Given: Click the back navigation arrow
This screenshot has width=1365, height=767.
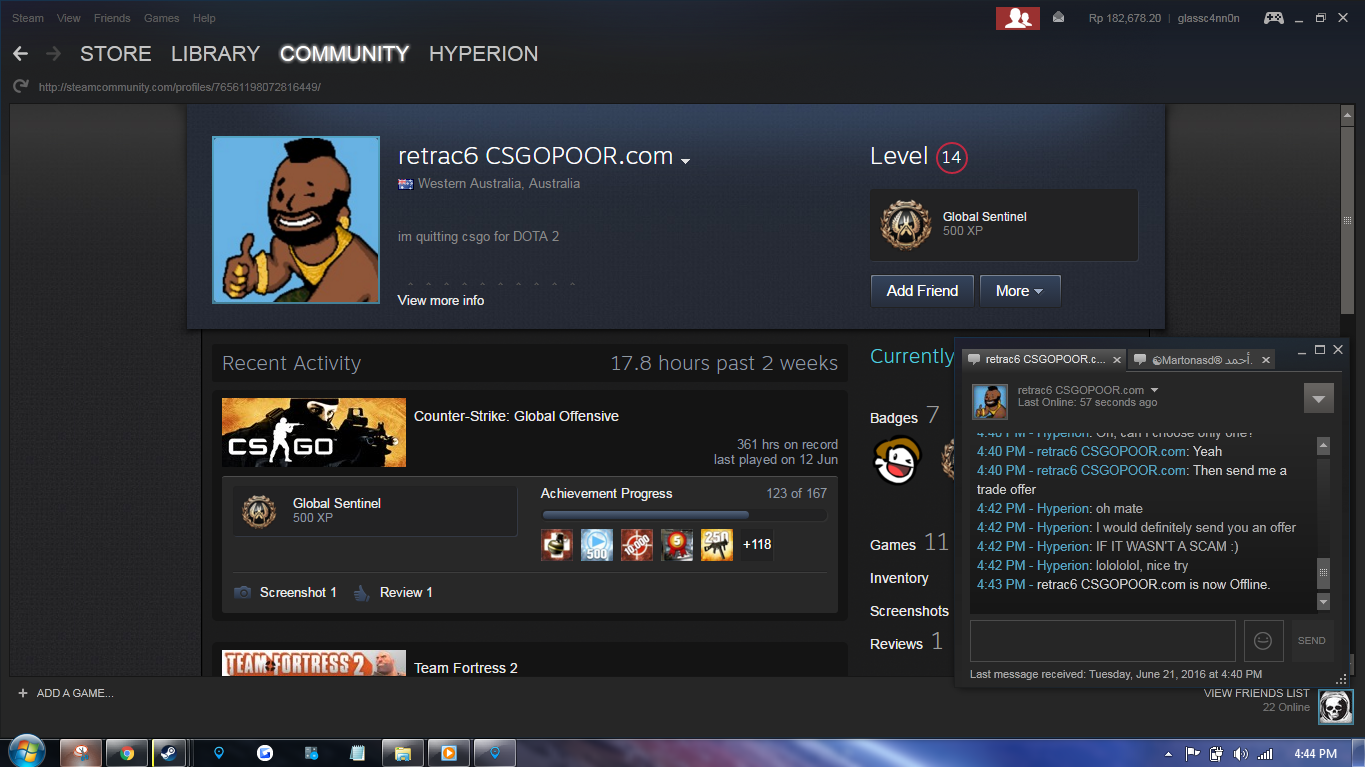Looking at the screenshot, I should [20, 54].
